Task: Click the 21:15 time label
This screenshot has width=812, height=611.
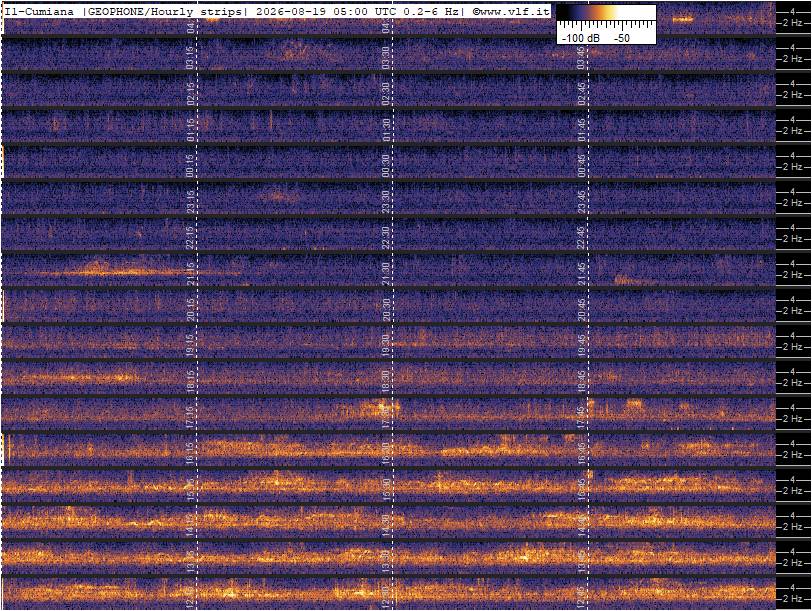Action: coord(190,274)
